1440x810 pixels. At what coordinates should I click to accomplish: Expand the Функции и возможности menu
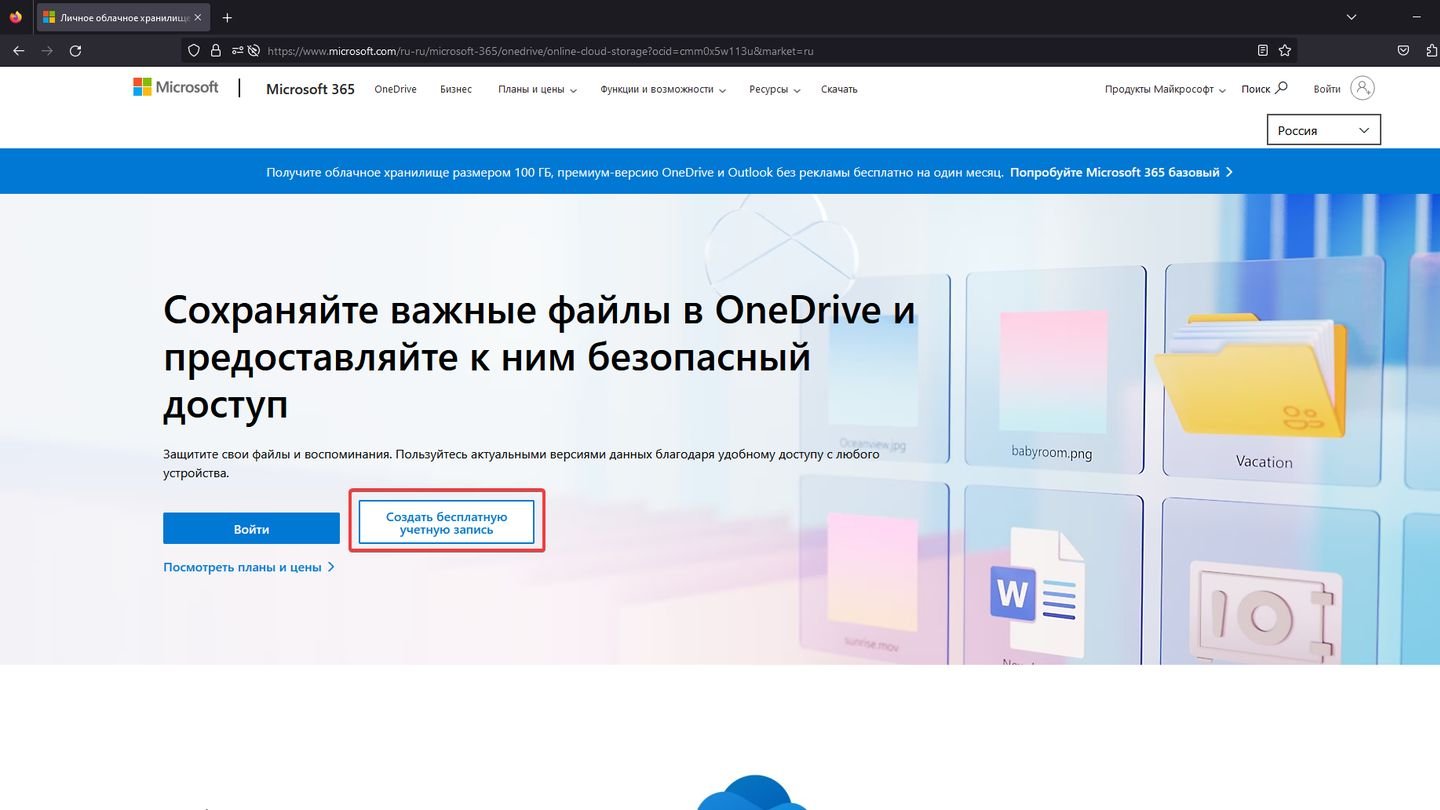(x=663, y=89)
